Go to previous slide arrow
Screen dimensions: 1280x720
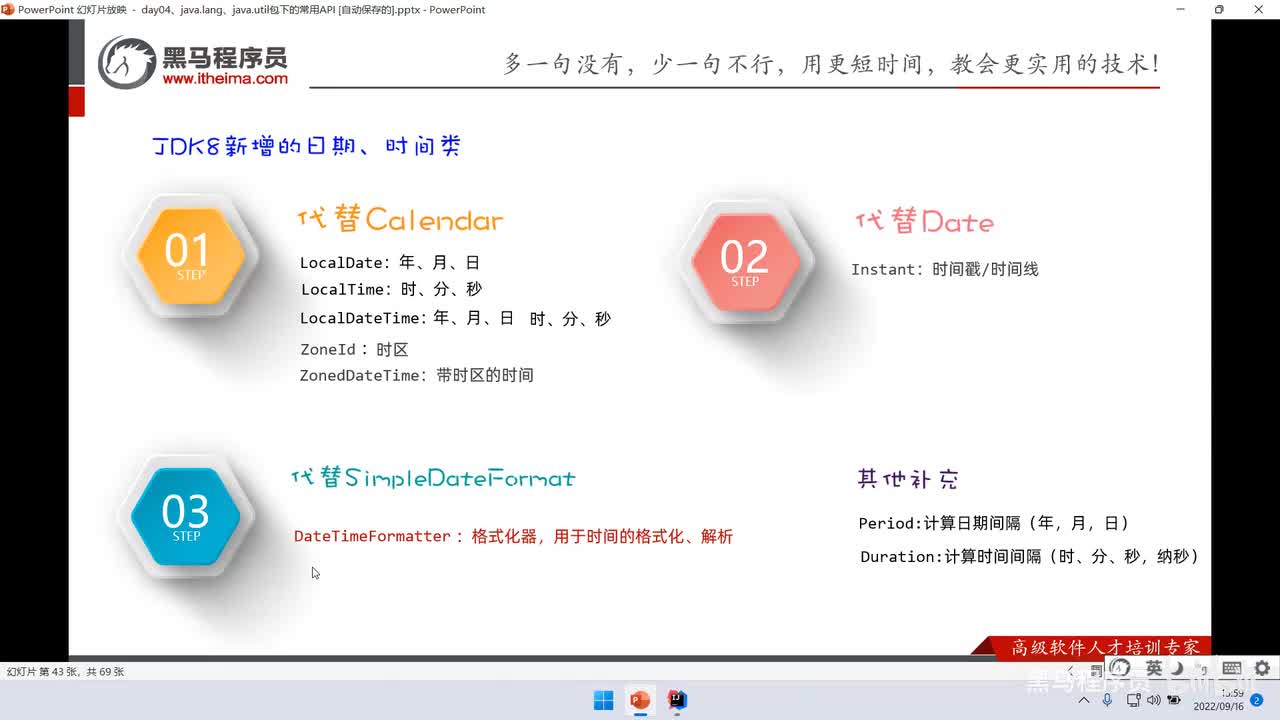coord(1071,670)
